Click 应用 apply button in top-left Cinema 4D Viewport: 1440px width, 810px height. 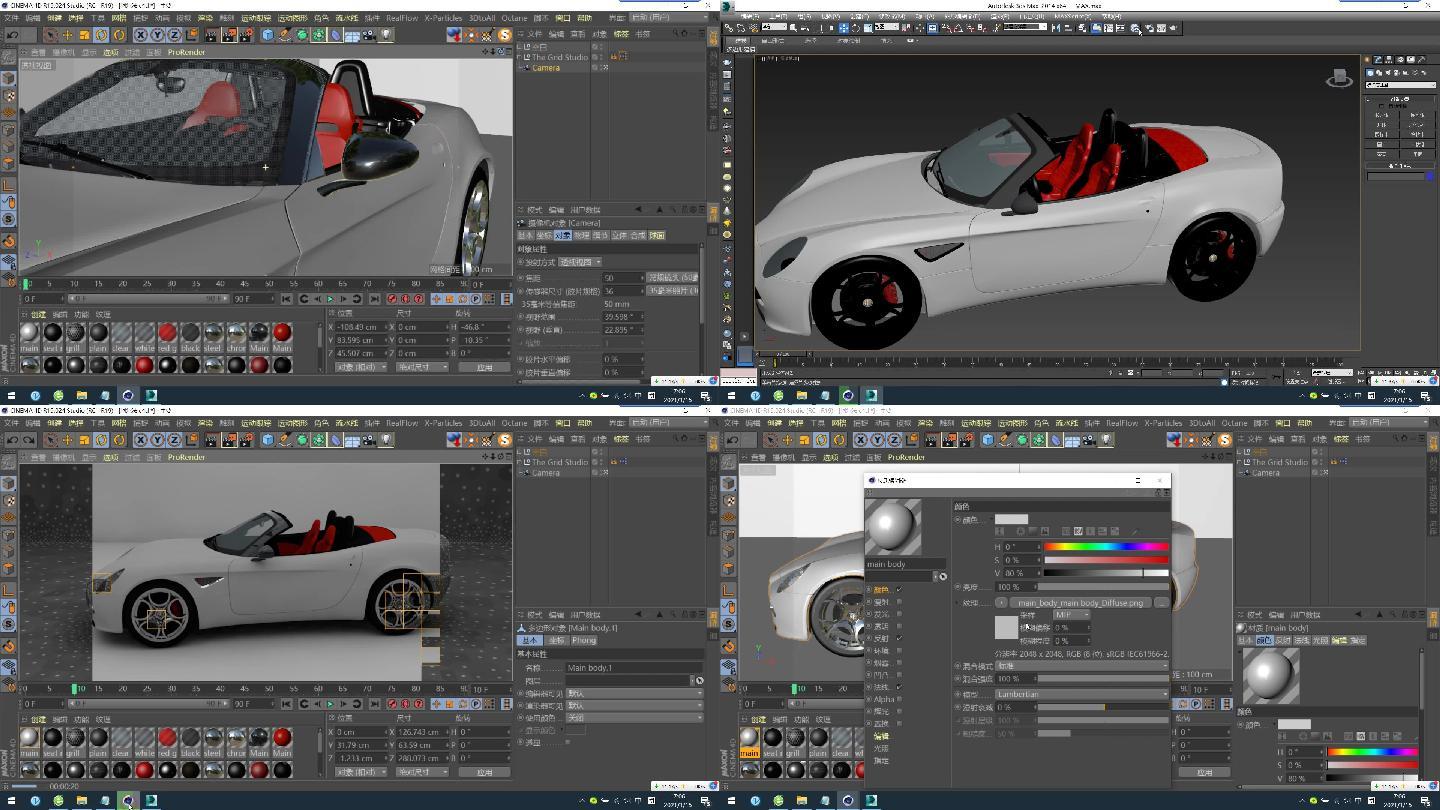click(x=485, y=367)
